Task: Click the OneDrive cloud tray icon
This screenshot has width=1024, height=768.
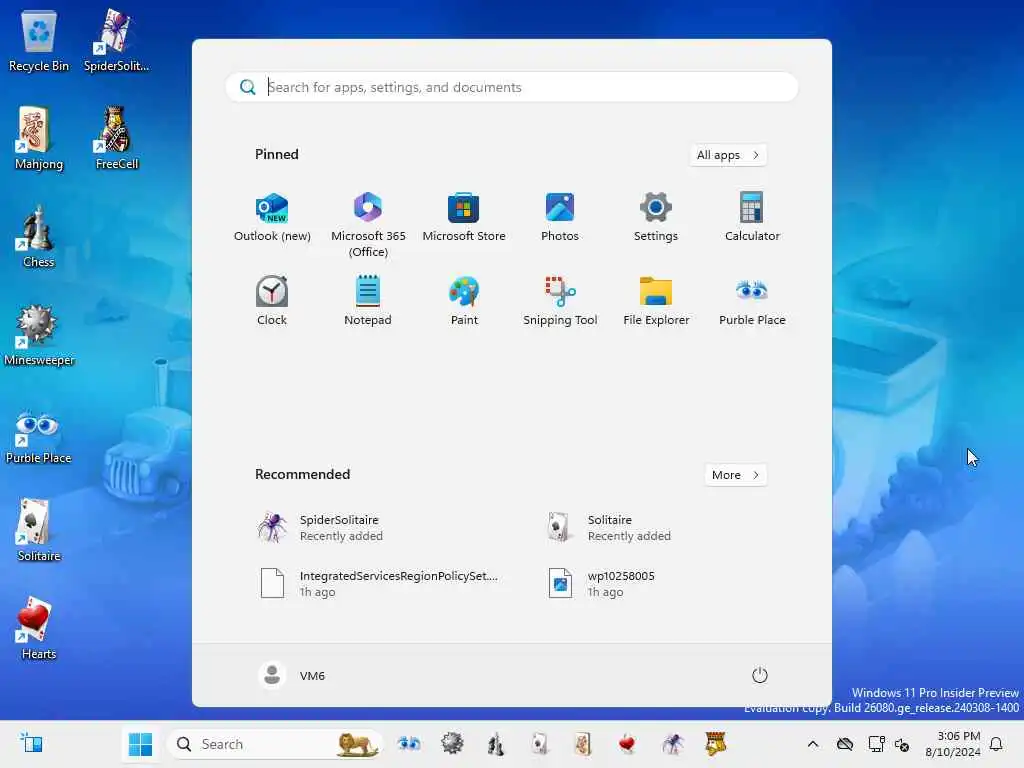Action: pos(845,744)
